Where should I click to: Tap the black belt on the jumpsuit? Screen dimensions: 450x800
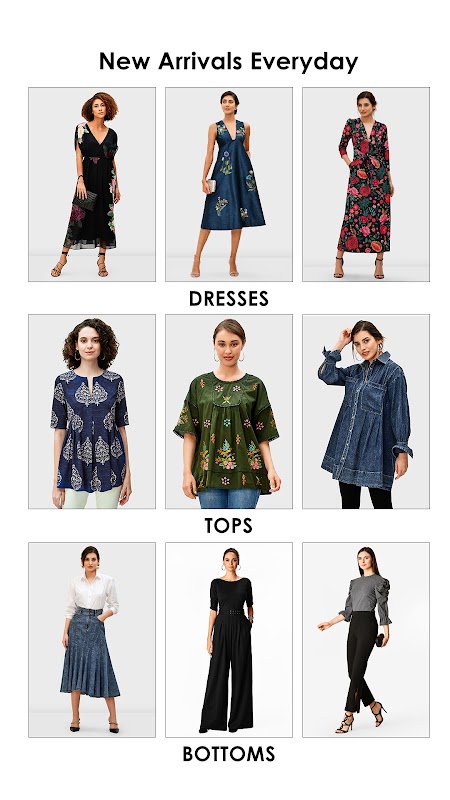pyautogui.click(x=231, y=611)
